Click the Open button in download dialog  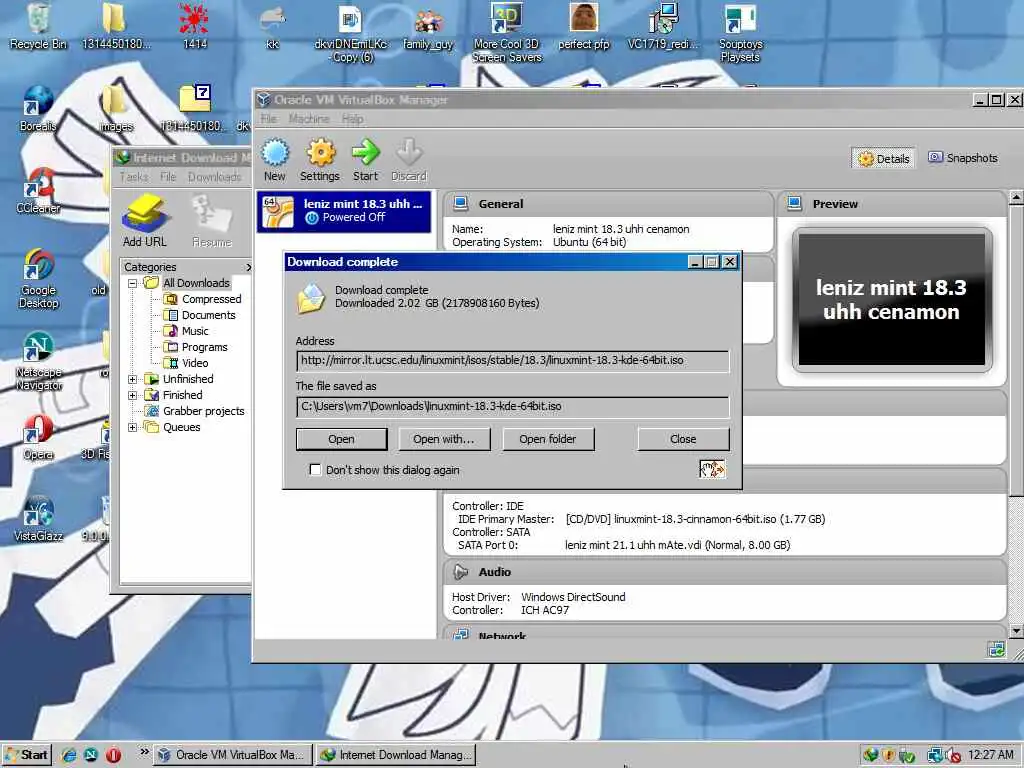click(342, 439)
